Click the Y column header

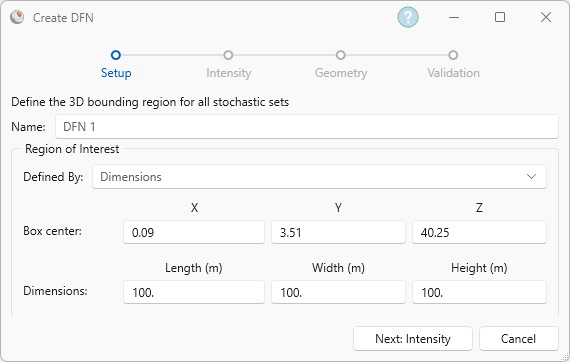[x=338, y=208]
